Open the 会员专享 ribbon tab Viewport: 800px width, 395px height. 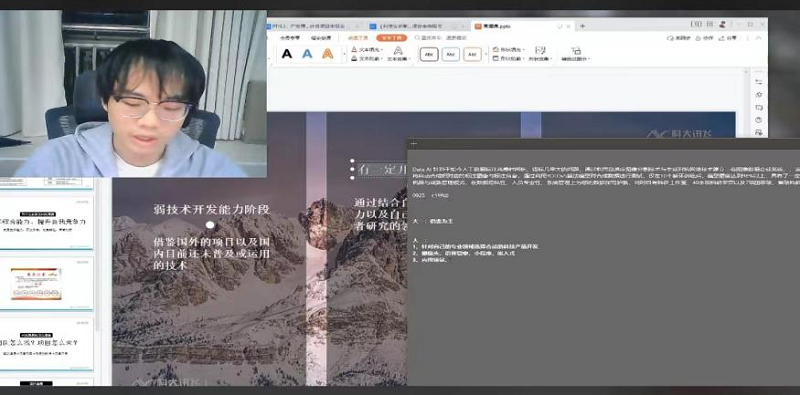point(290,38)
